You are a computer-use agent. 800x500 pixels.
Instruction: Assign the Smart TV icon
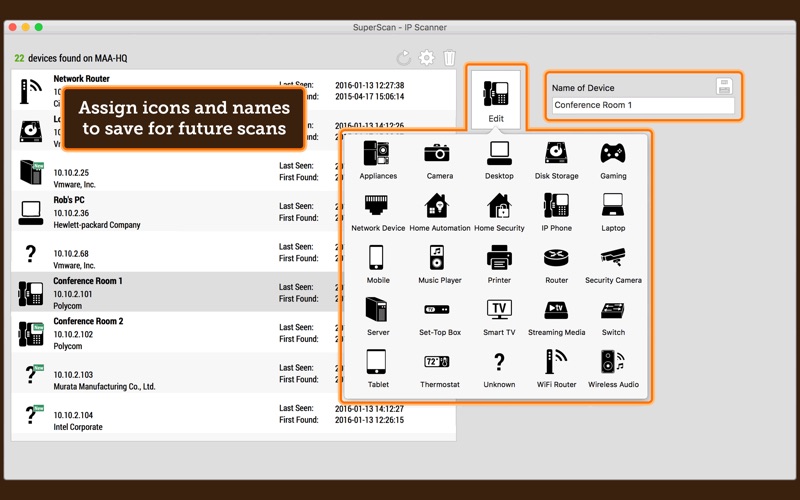(499, 310)
